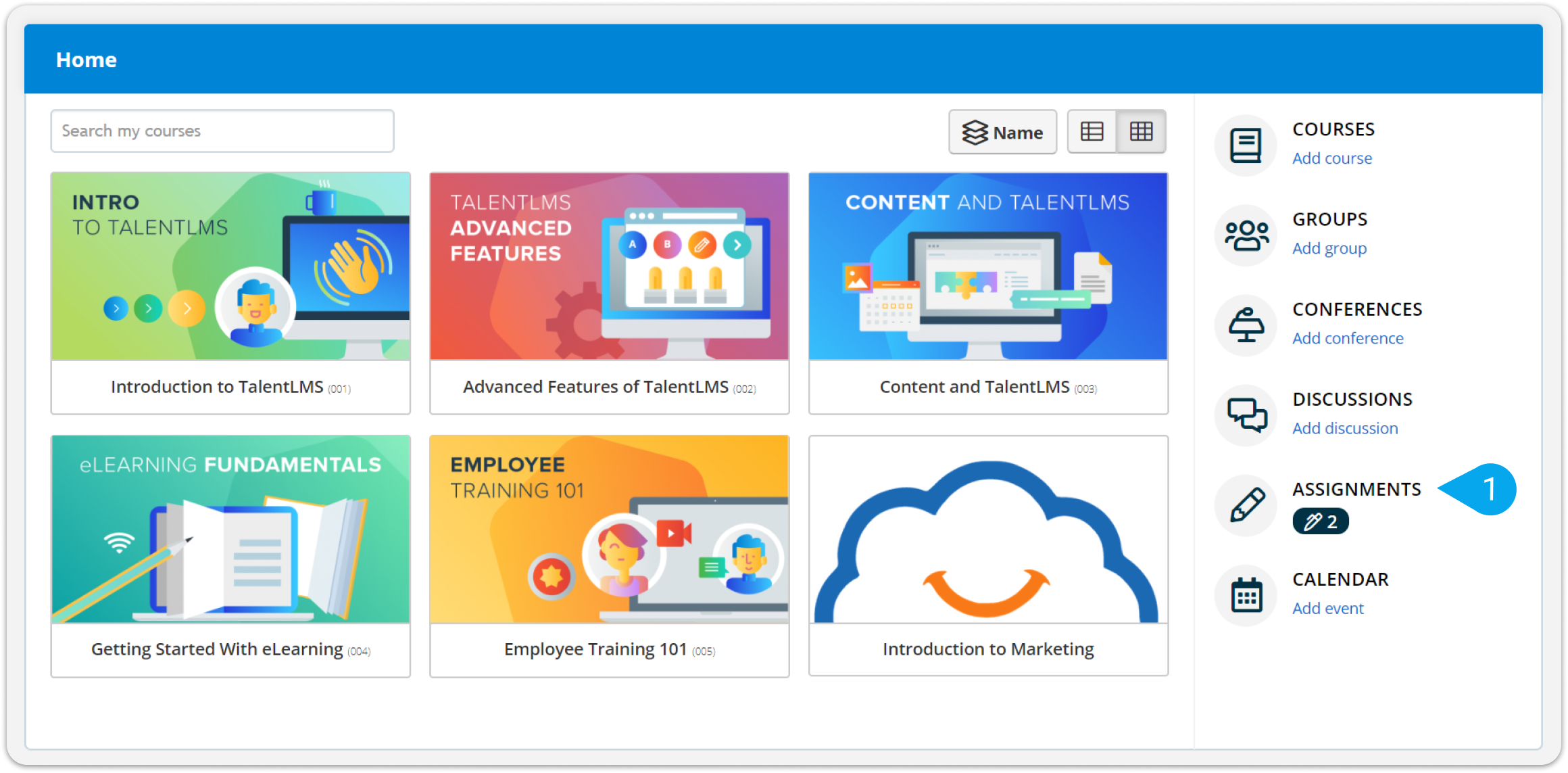Image resolution: width=1568 pixels, height=773 pixels.
Task: Click the Groups people icon
Action: pyautogui.click(x=1246, y=235)
